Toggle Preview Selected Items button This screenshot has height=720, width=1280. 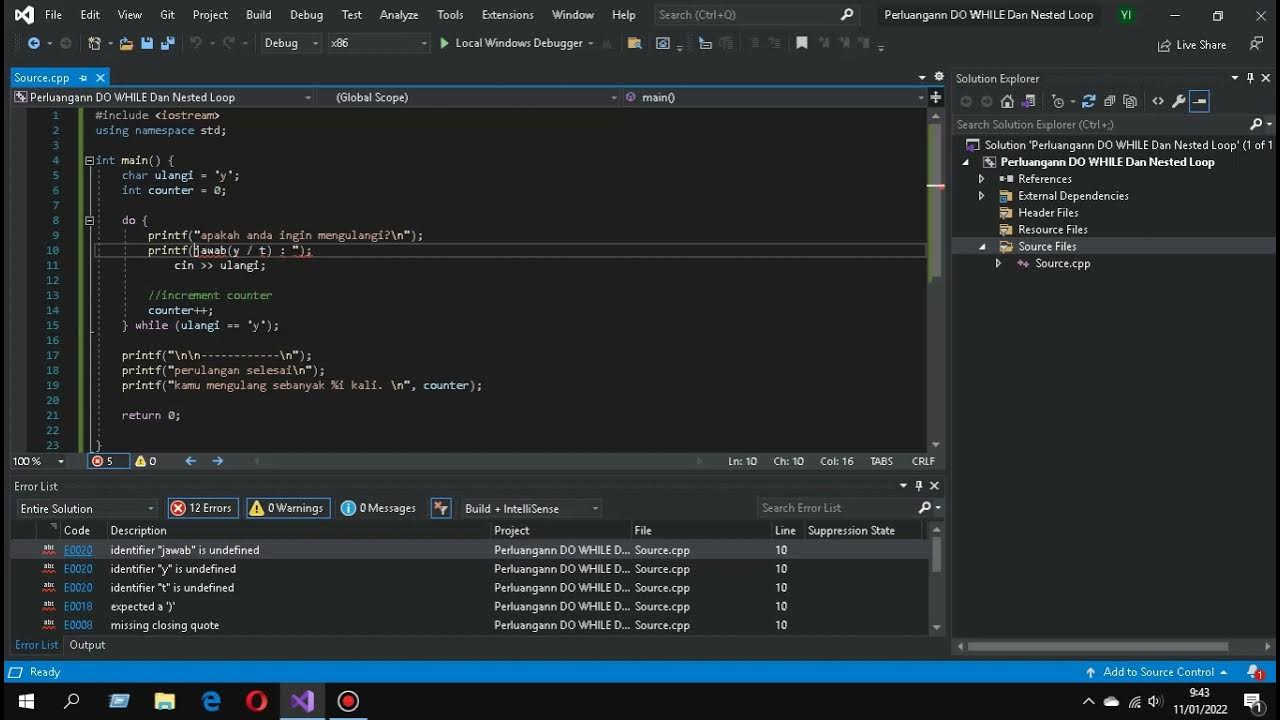(1200, 101)
